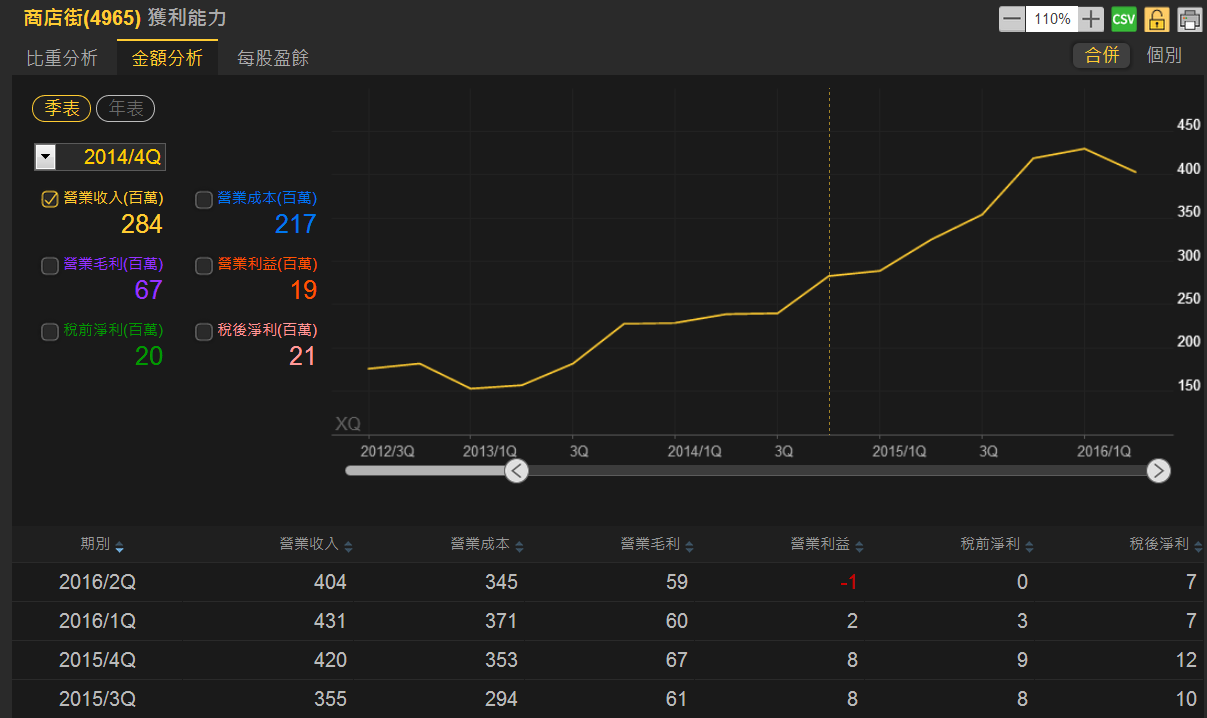Uncheck the 營業收入(百萬) checkbox
The image size is (1207, 718).
click(50, 199)
